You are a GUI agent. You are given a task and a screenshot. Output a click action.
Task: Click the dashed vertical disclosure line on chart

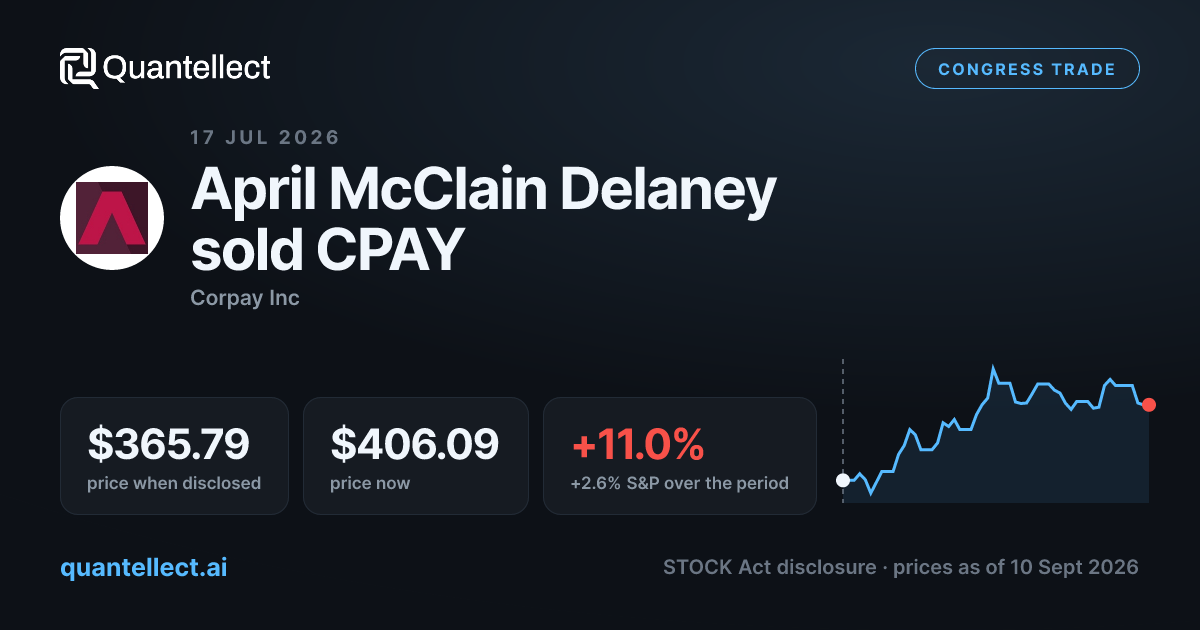(843, 430)
